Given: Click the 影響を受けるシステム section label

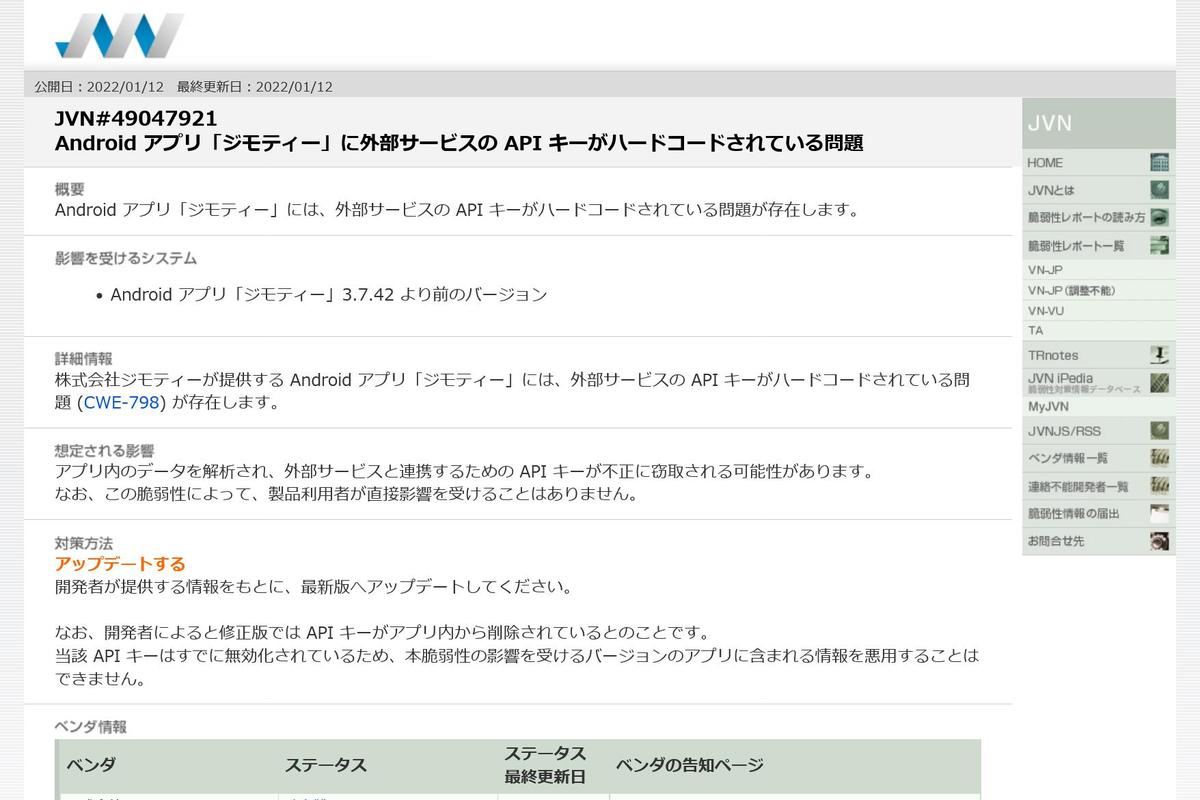Looking at the screenshot, I should point(126,258).
